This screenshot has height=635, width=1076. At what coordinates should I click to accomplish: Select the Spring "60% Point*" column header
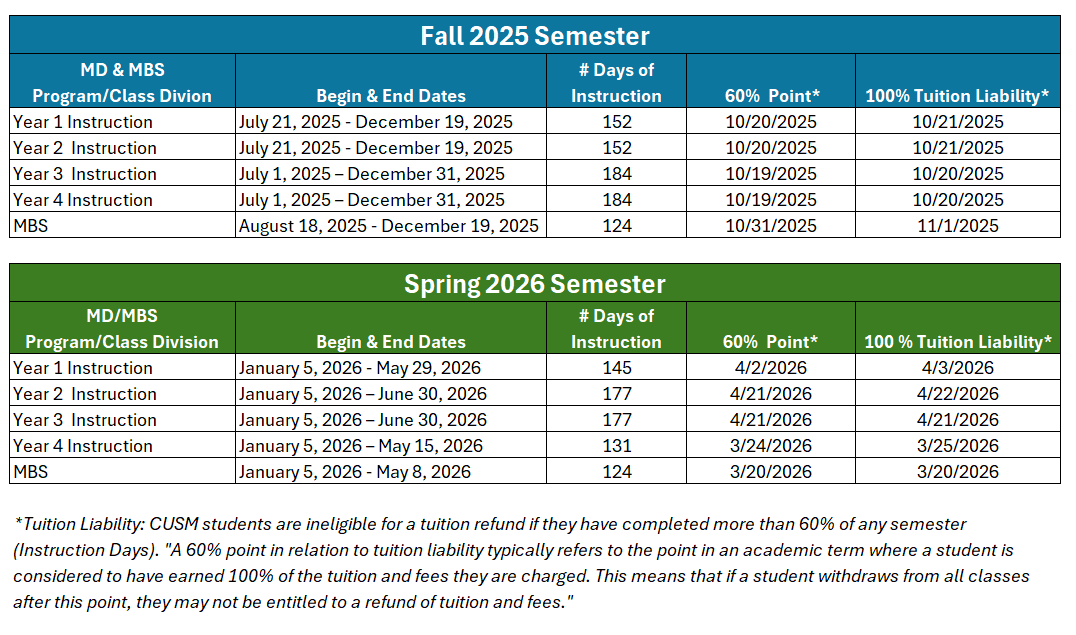771,342
